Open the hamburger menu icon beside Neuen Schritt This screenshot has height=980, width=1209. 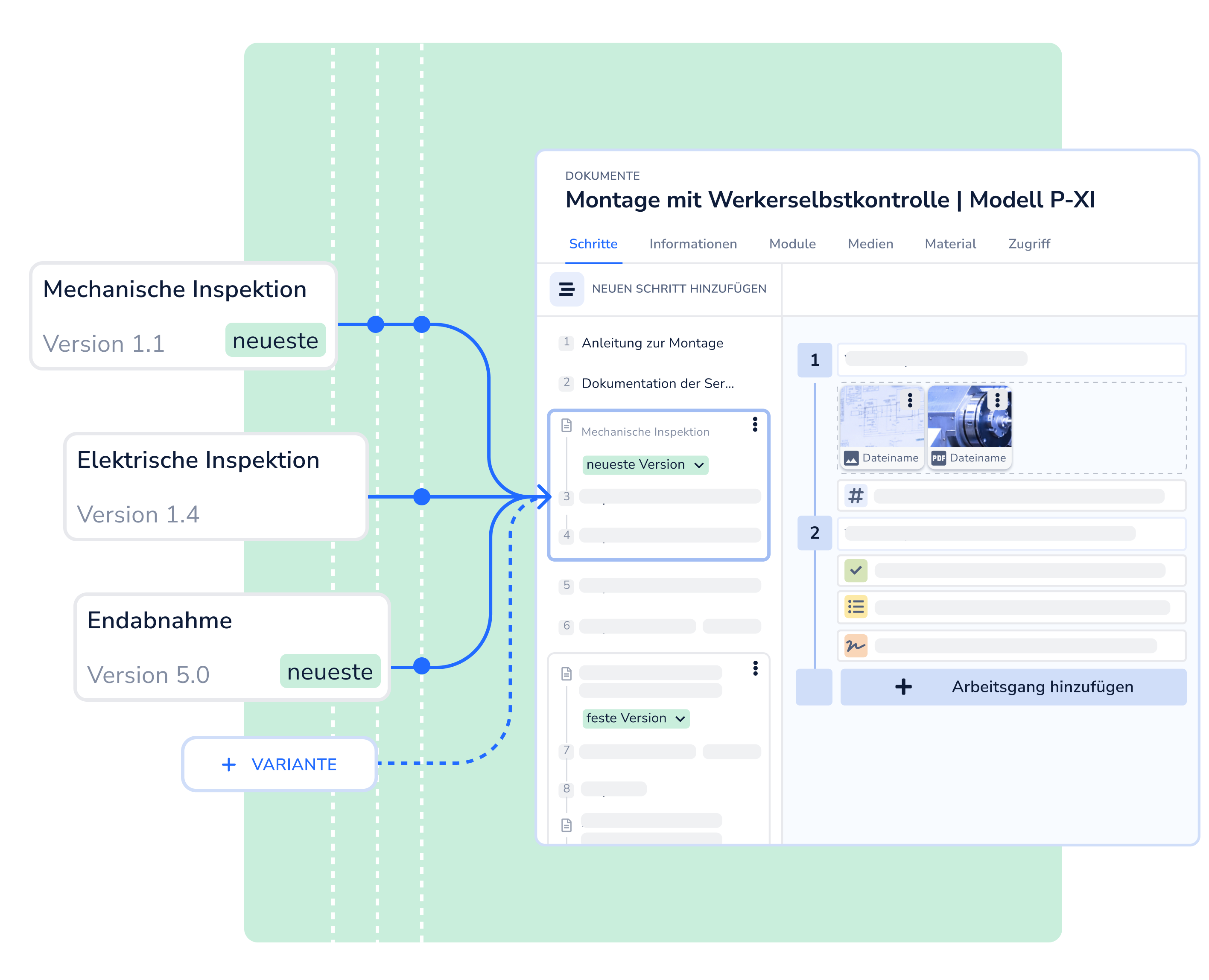coord(567,289)
